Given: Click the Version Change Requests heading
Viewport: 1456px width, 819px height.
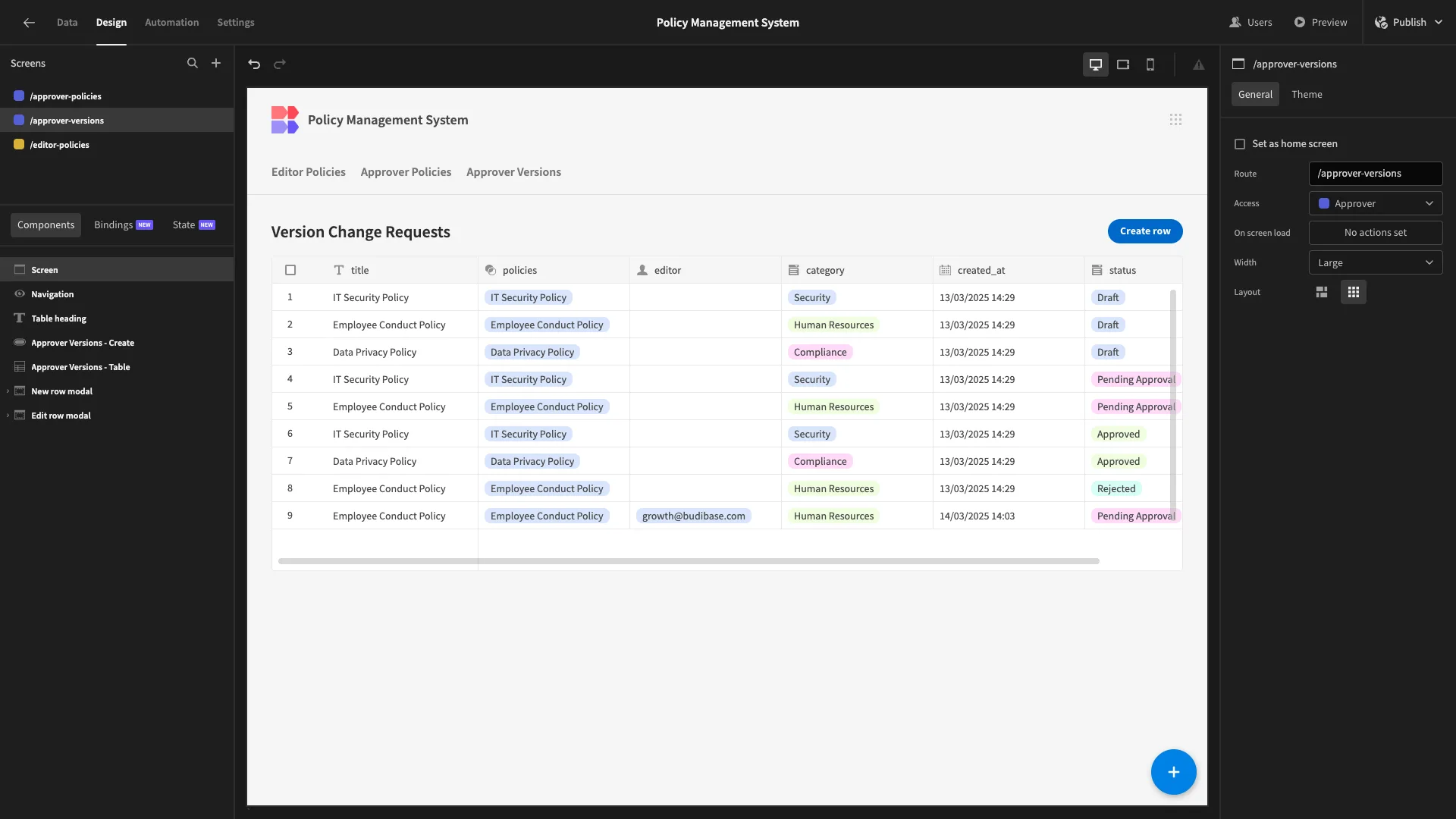Looking at the screenshot, I should 361,232.
